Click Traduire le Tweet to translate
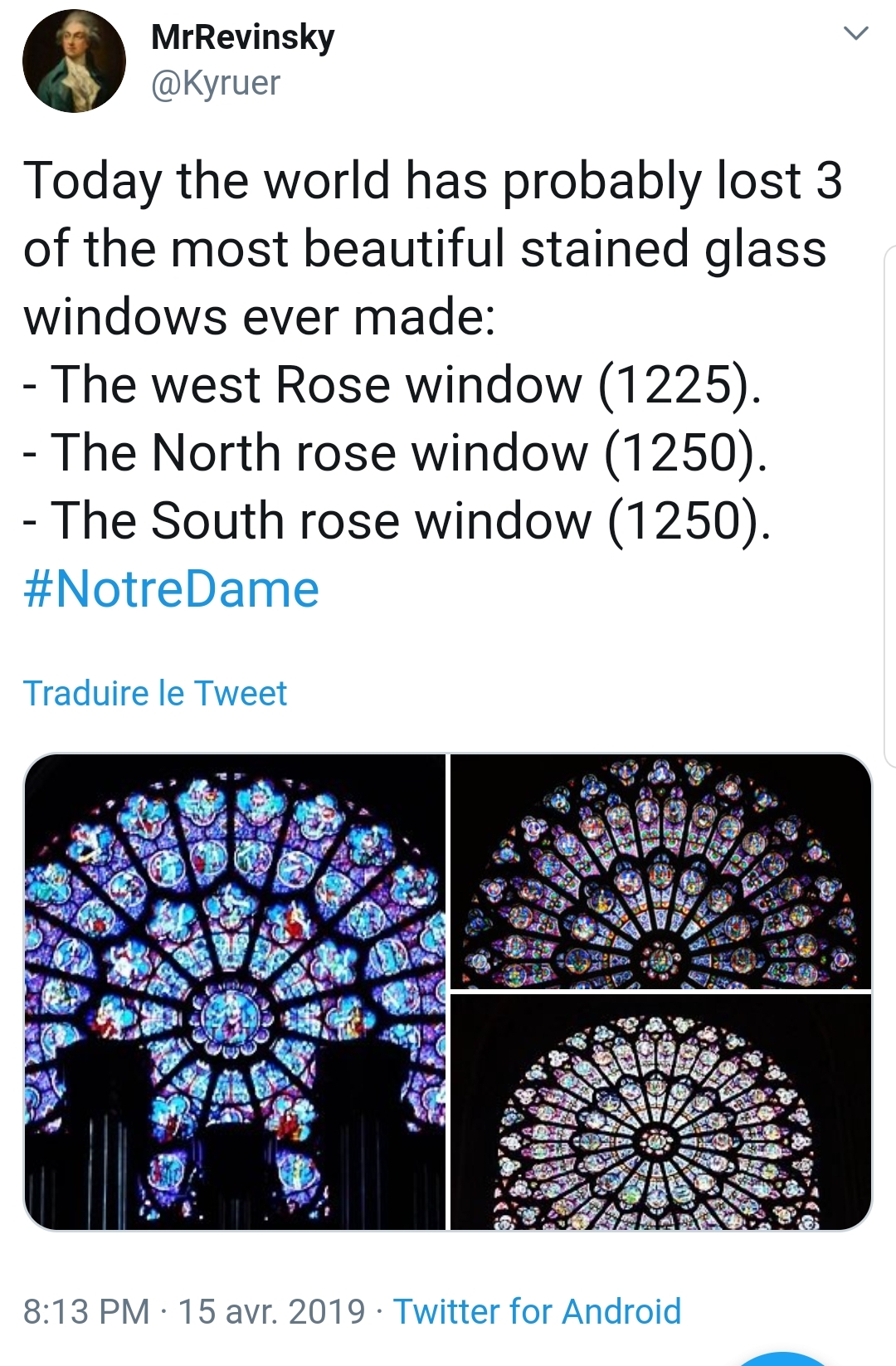The image size is (896, 1366). 155,693
